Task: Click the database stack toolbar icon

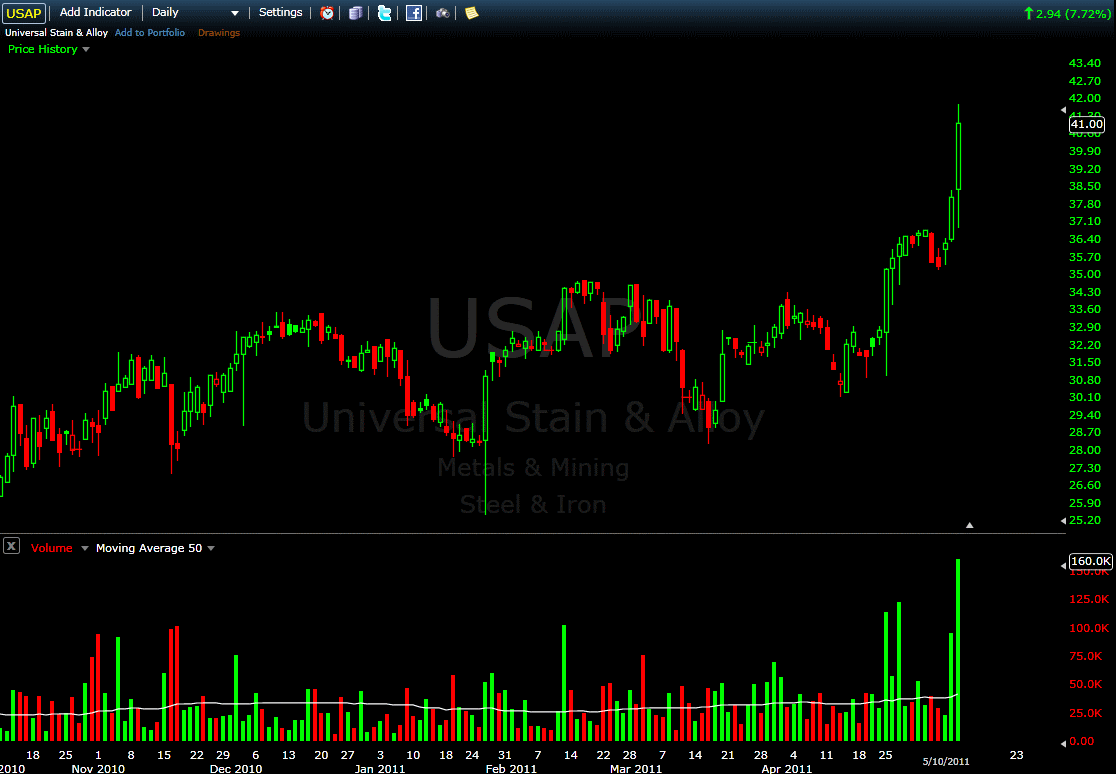Action: [355, 13]
